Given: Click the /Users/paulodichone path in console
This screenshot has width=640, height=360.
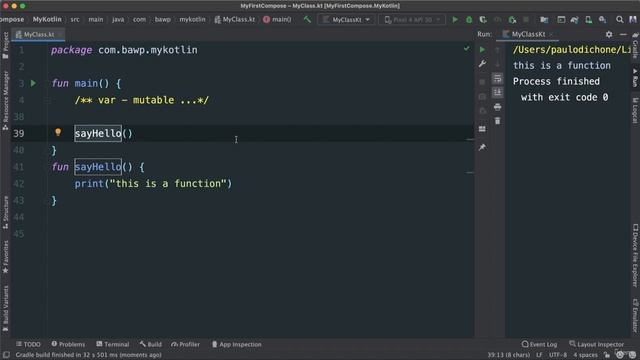Looking at the screenshot, I should [x=571, y=50].
